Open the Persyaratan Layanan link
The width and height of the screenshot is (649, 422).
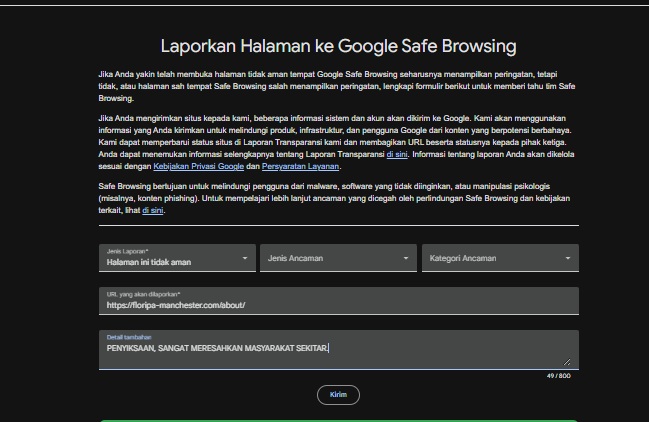[x=300, y=166]
